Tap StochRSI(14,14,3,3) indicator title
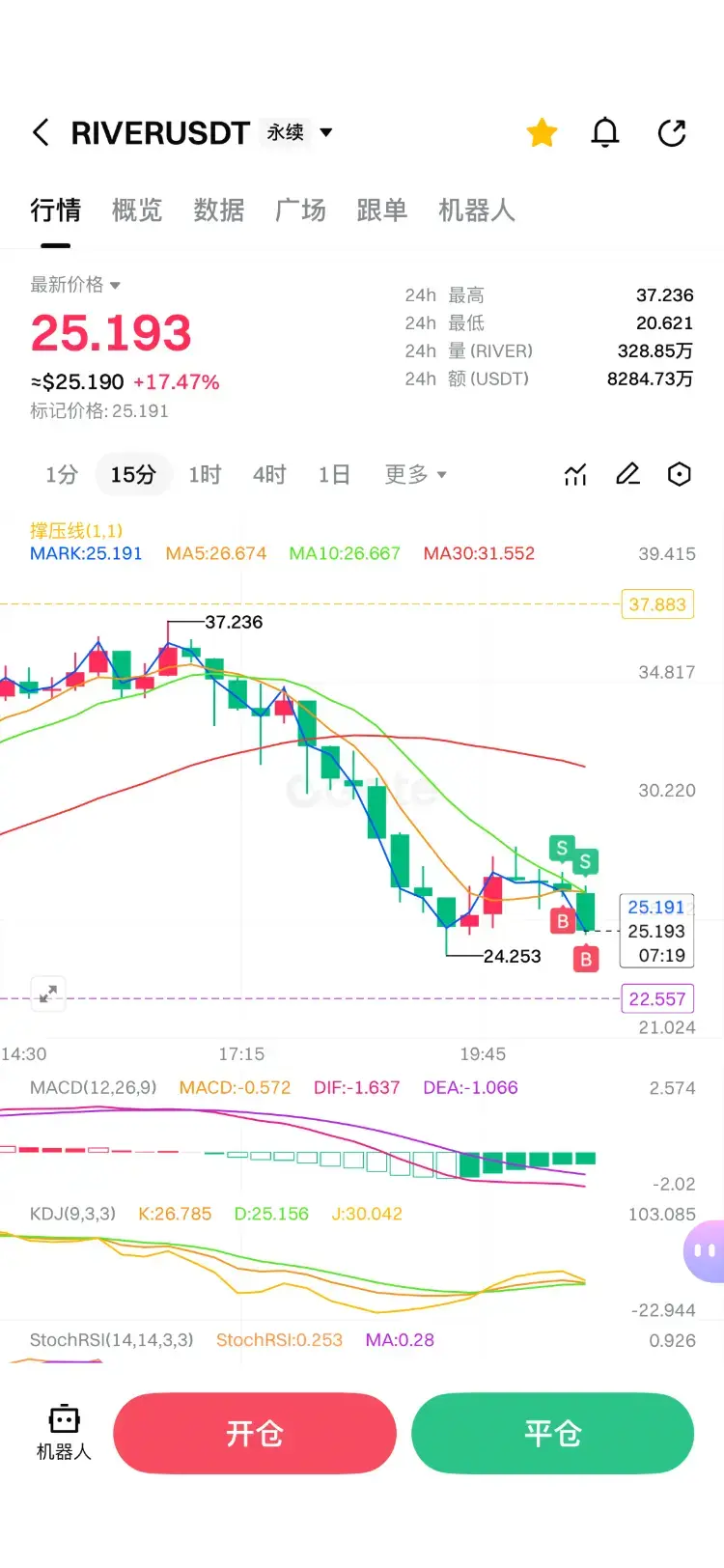The height and width of the screenshot is (1568, 724). 111,1340
